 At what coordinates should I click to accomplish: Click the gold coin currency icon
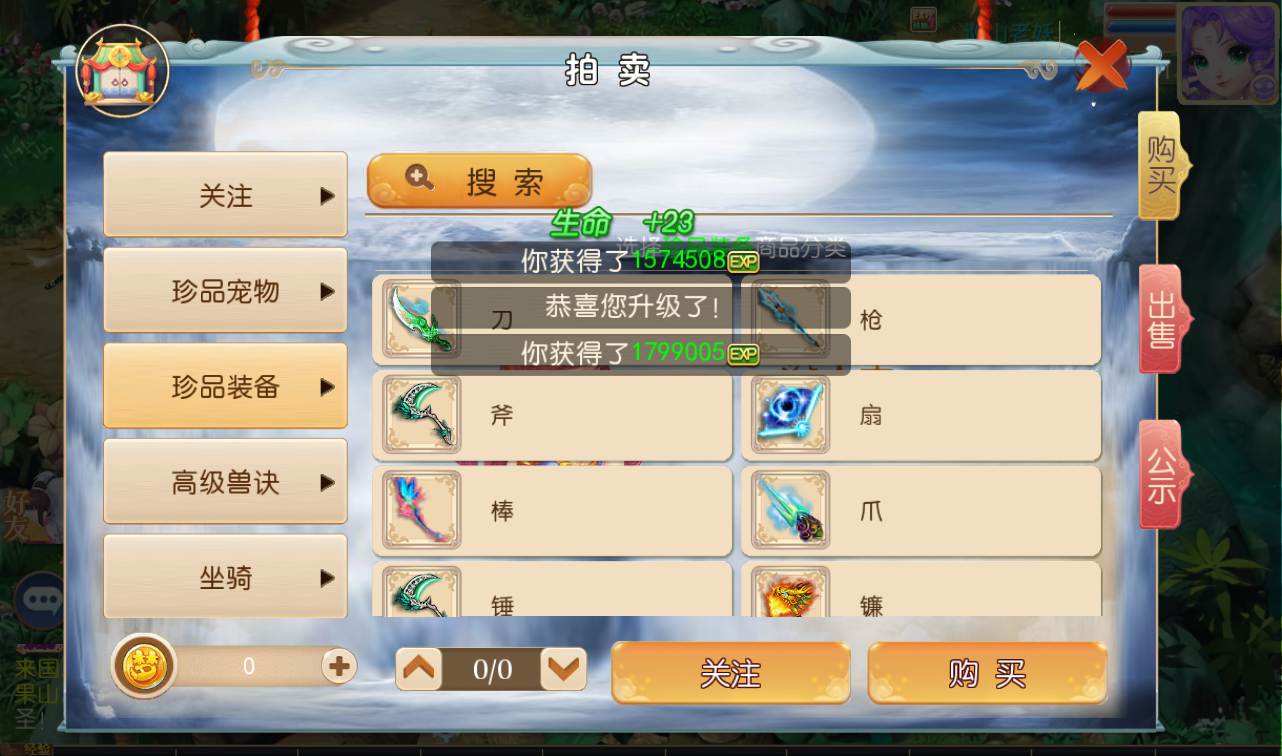(144, 666)
